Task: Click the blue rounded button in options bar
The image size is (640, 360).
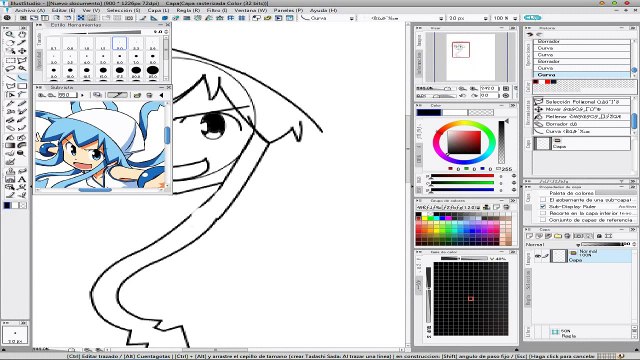Action: [532, 18]
